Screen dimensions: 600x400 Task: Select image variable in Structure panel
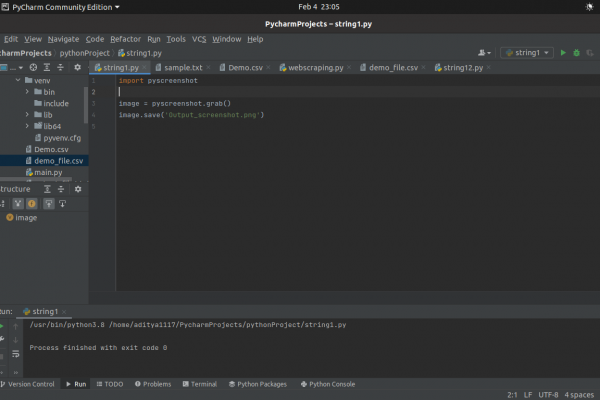pyautogui.click(x=26, y=218)
